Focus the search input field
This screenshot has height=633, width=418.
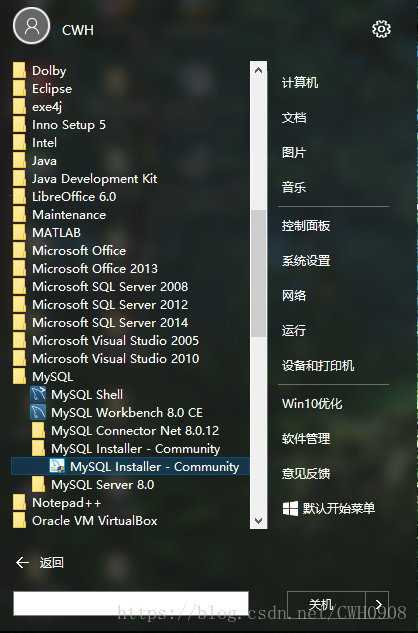pyautogui.click(x=131, y=604)
